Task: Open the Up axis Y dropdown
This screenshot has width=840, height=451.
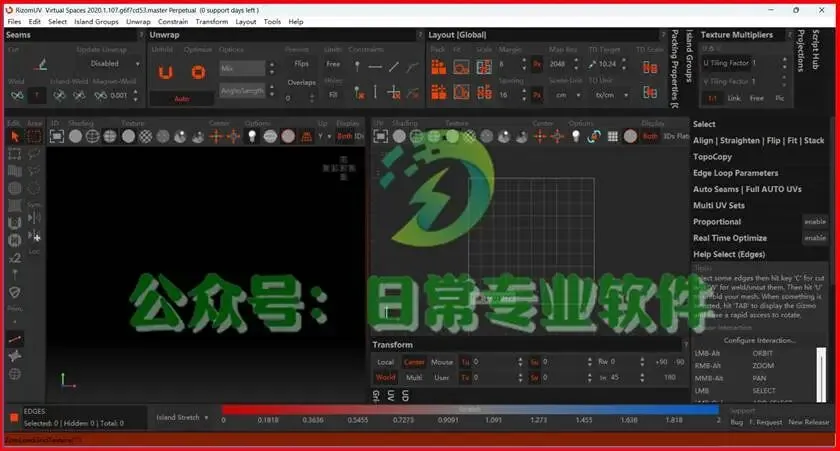Action: pos(324,137)
